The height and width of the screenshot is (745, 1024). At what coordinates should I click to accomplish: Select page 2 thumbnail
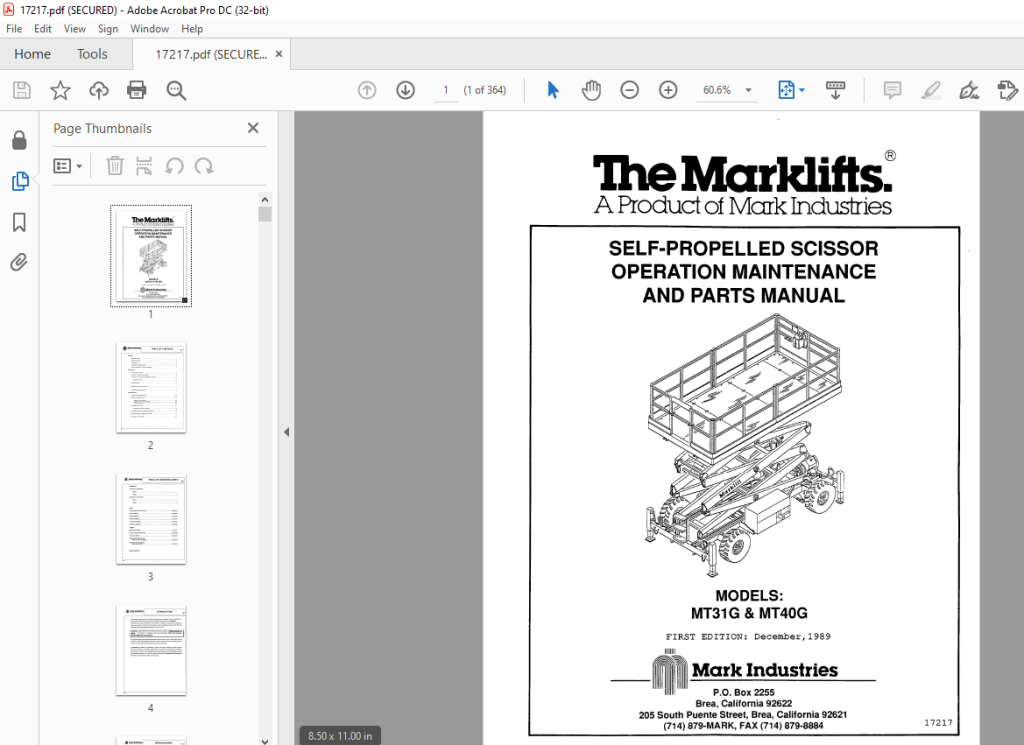pos(151,388)
